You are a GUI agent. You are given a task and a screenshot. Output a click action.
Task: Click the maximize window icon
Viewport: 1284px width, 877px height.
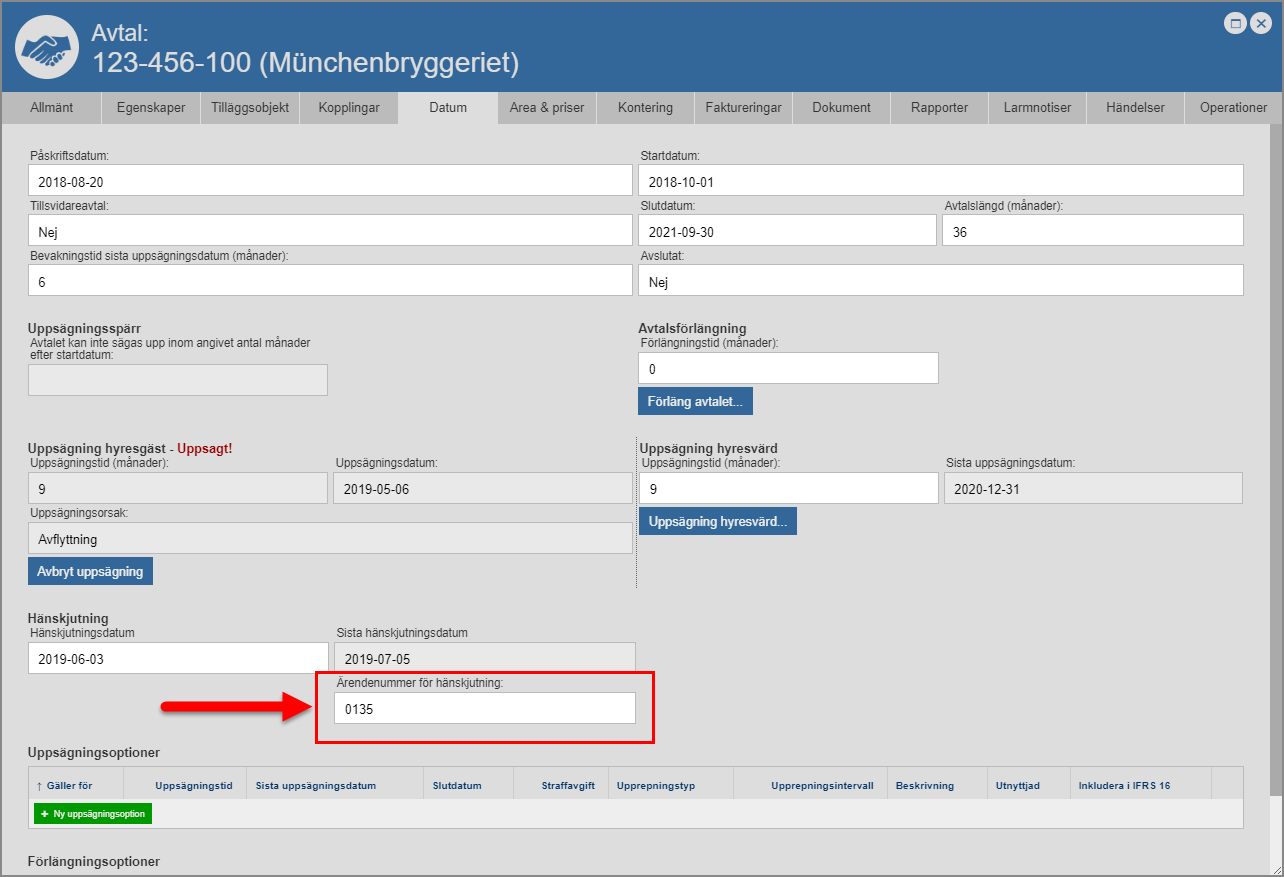(x=1236, y=23)
